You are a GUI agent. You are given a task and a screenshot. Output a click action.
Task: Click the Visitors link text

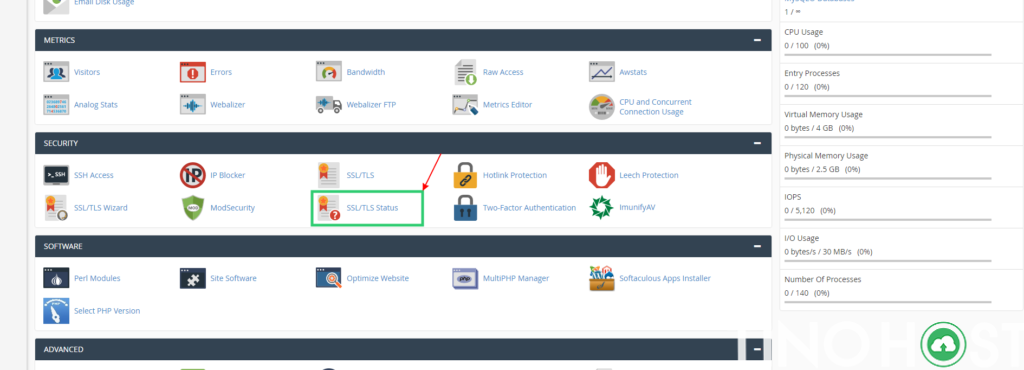pos(87,72)
